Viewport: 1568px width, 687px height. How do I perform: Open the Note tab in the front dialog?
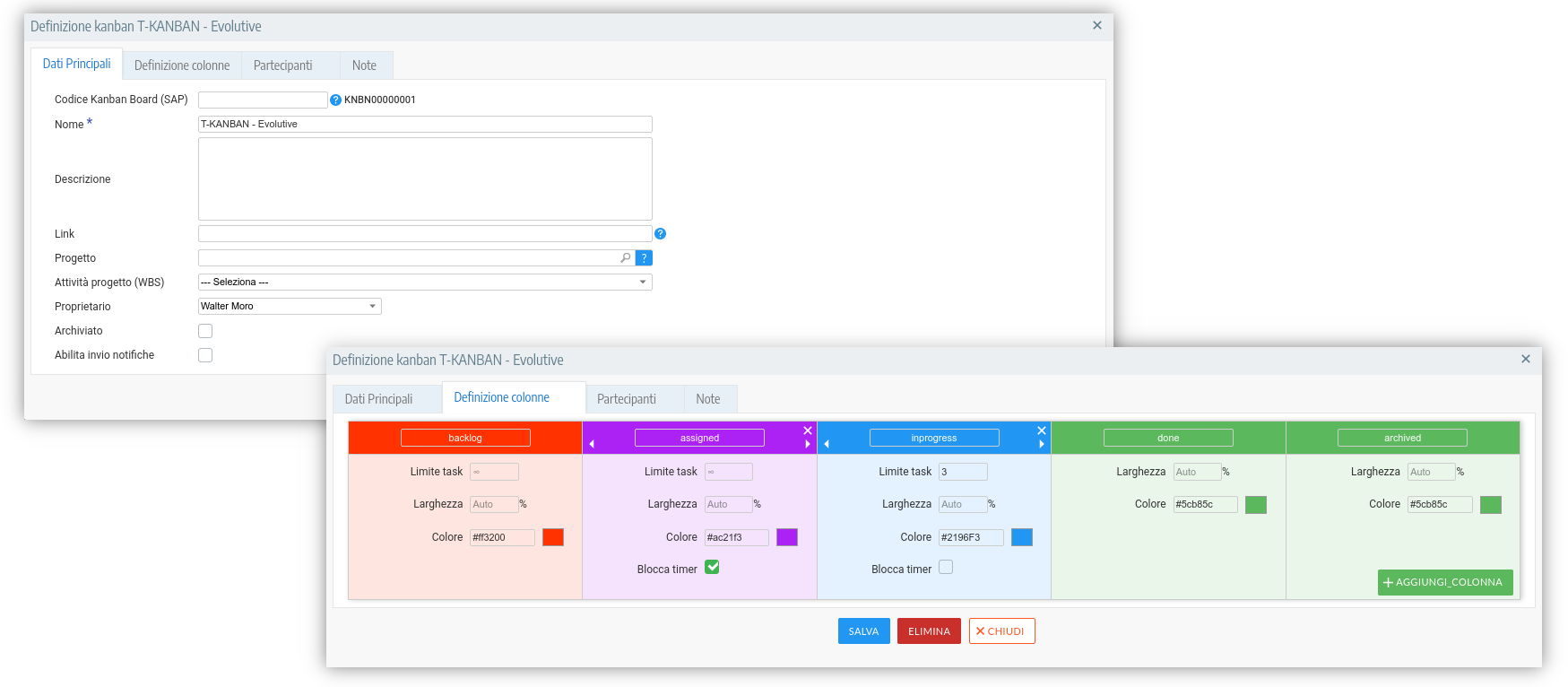tap(707, 399)
